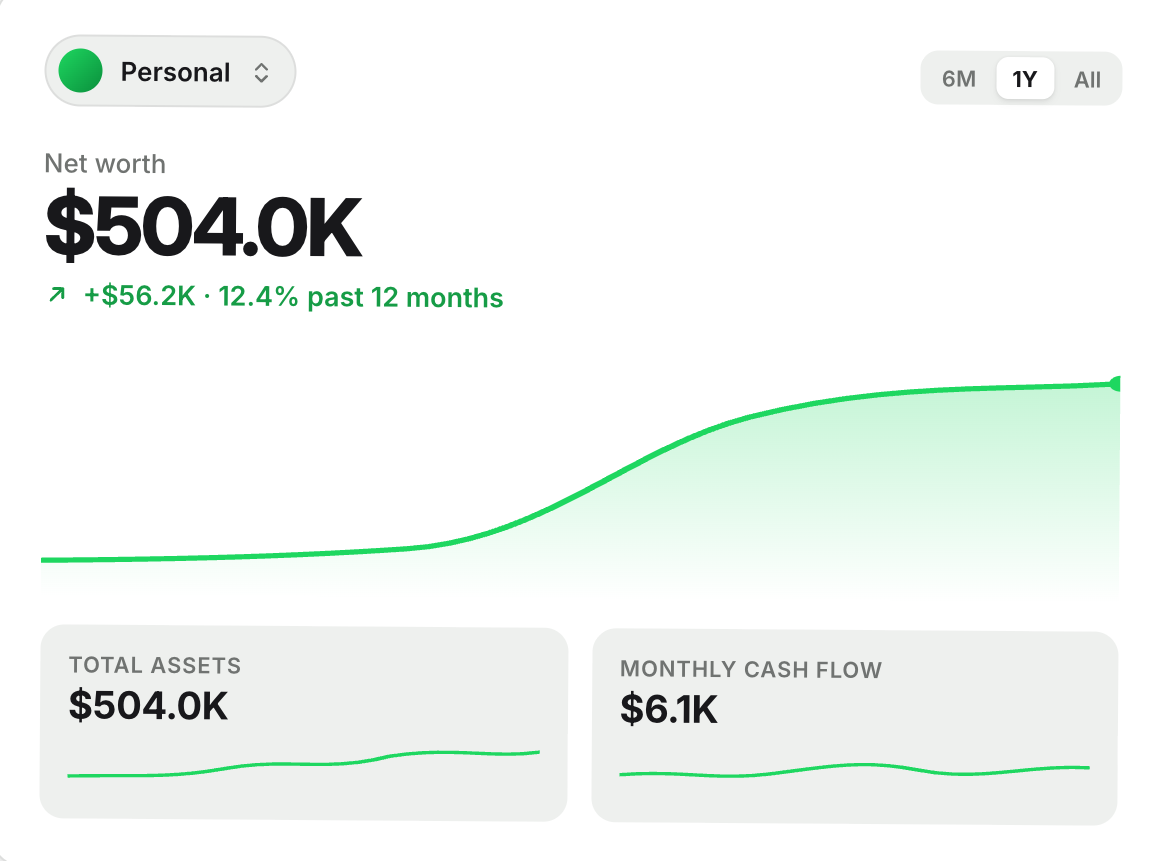The width and height of the screenshot is (1156, 861).
Task: Click the Personal label text
Action: click(x=175, y=72)
